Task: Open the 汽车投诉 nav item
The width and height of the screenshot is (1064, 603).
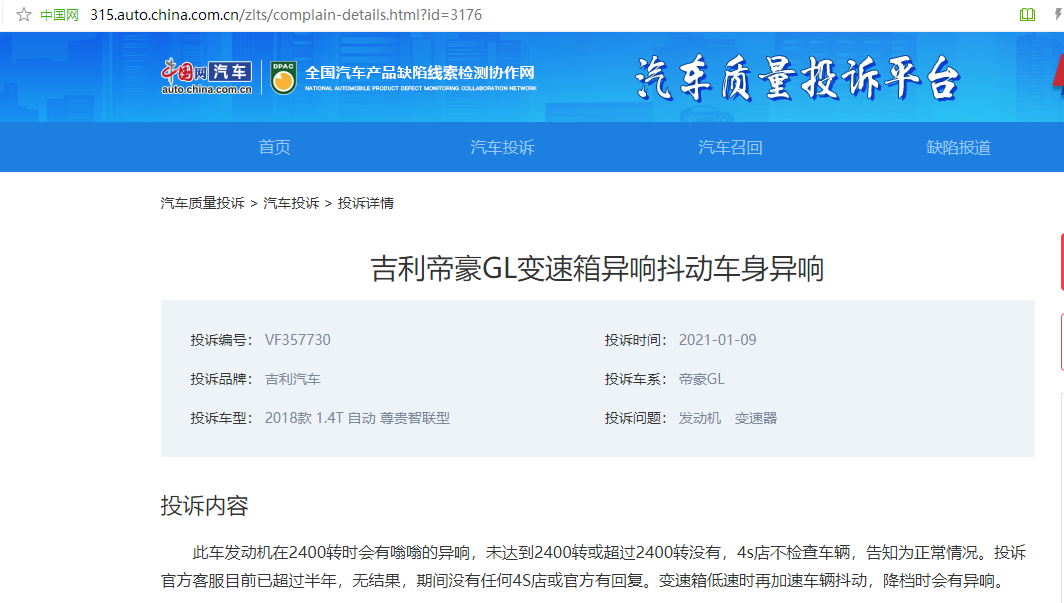Action: [502, 147]
